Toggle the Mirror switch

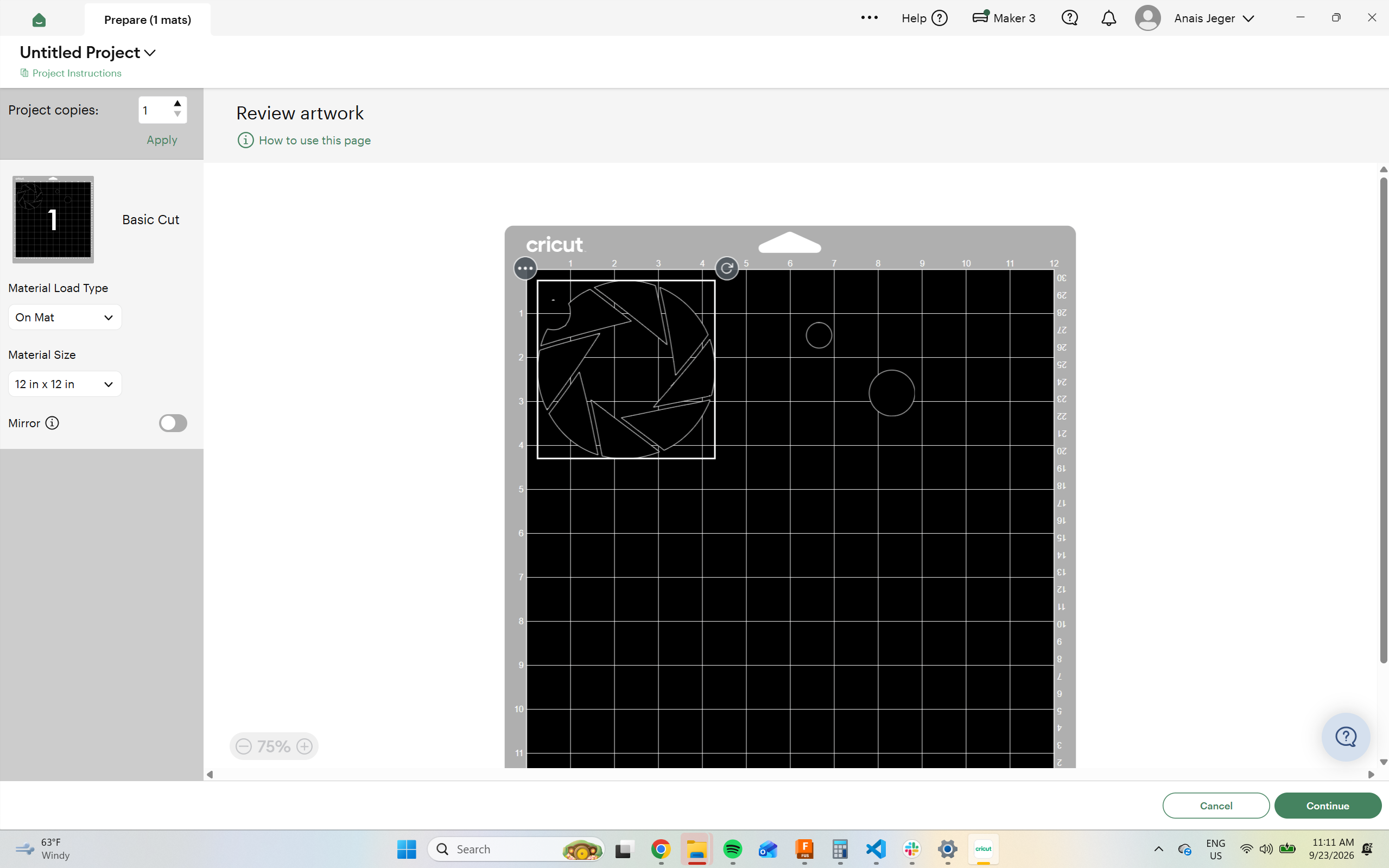[x=173, y=423]
